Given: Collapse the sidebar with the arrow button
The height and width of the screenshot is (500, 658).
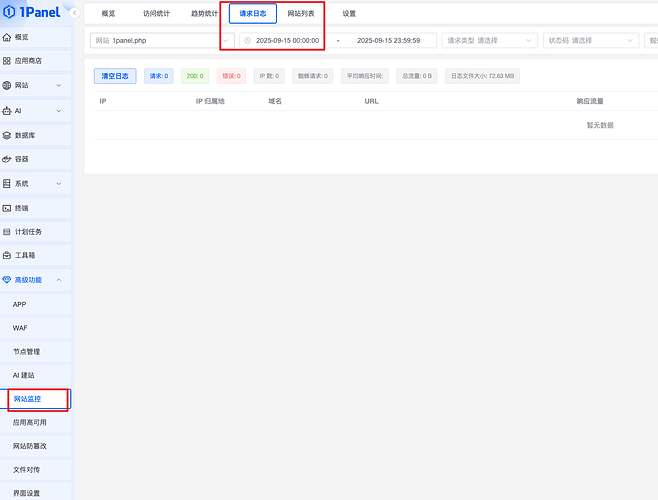Looking at the screenshot, I should tap(75, 13).
